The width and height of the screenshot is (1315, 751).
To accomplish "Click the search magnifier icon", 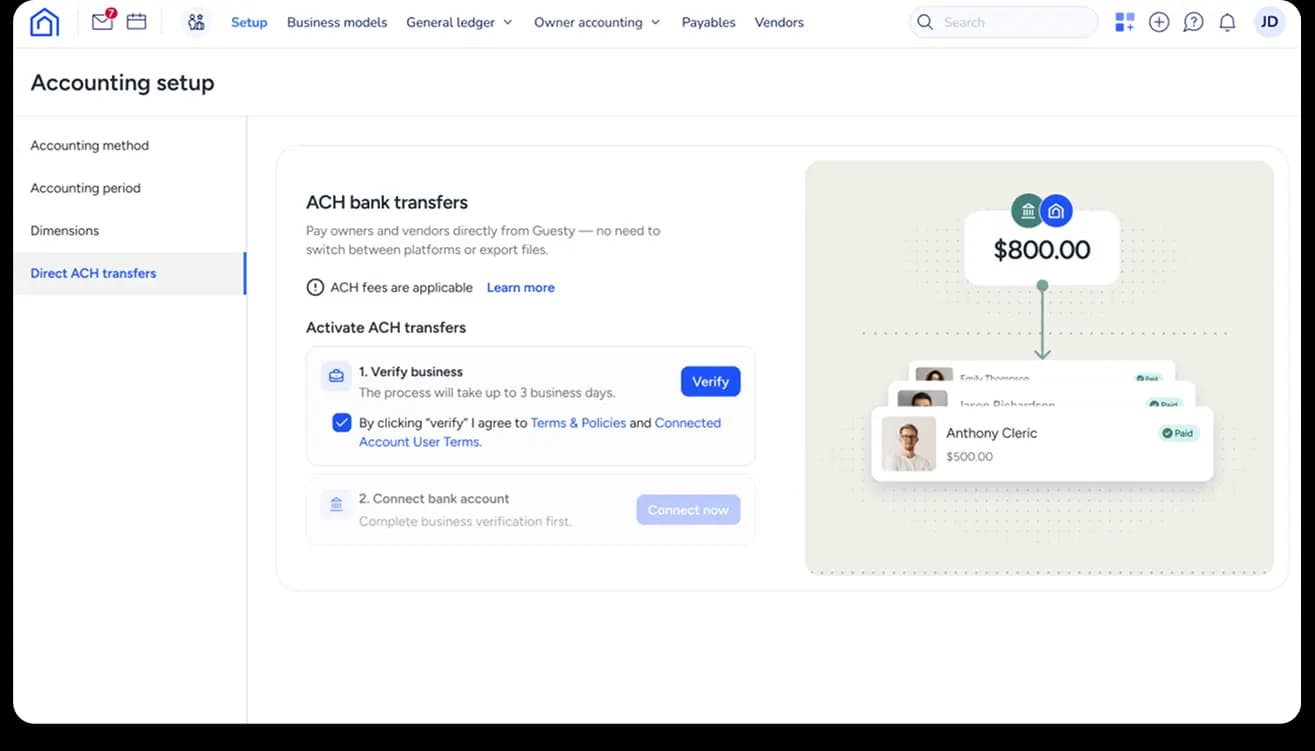I will point(925,22).
